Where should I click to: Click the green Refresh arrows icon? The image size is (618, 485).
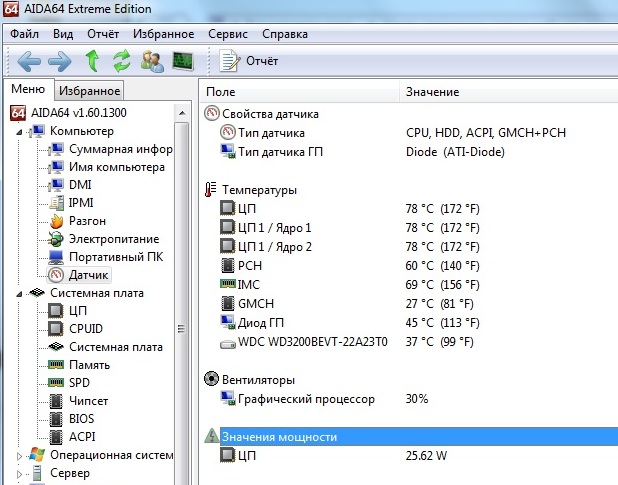122,61
